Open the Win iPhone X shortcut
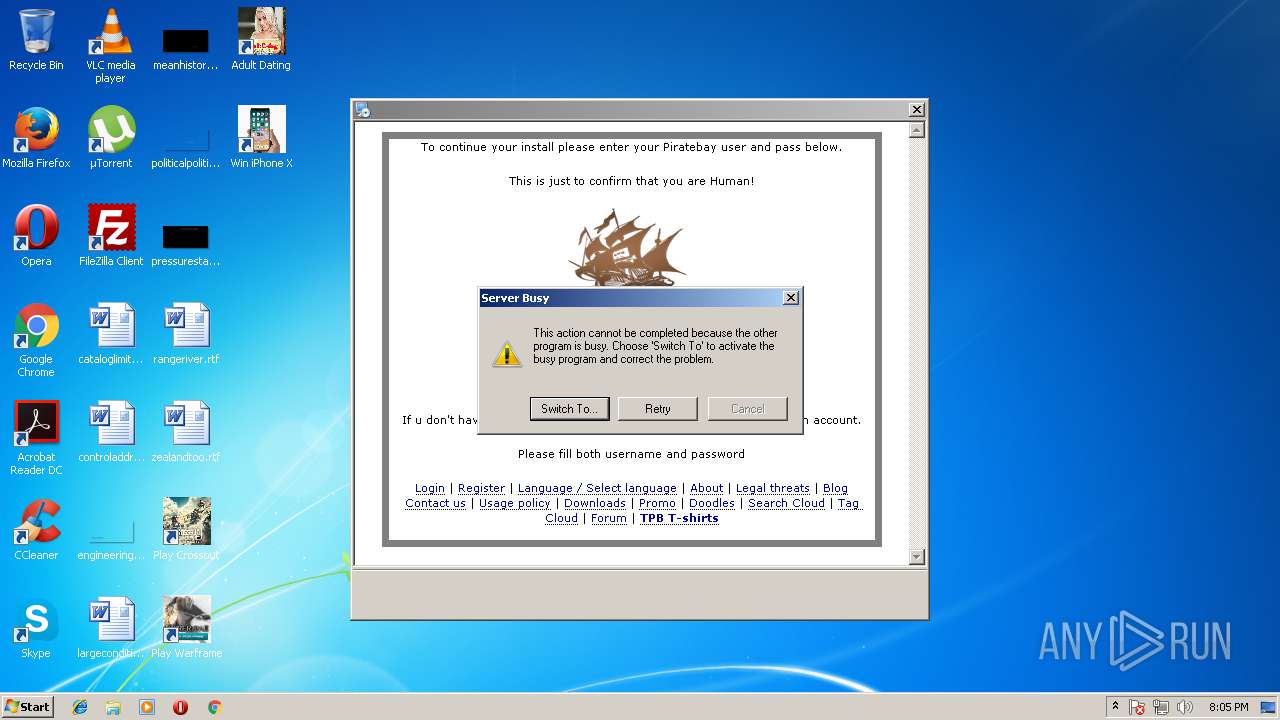The image size is (1280, 720). pyautogui.click(x=261, y=138)
